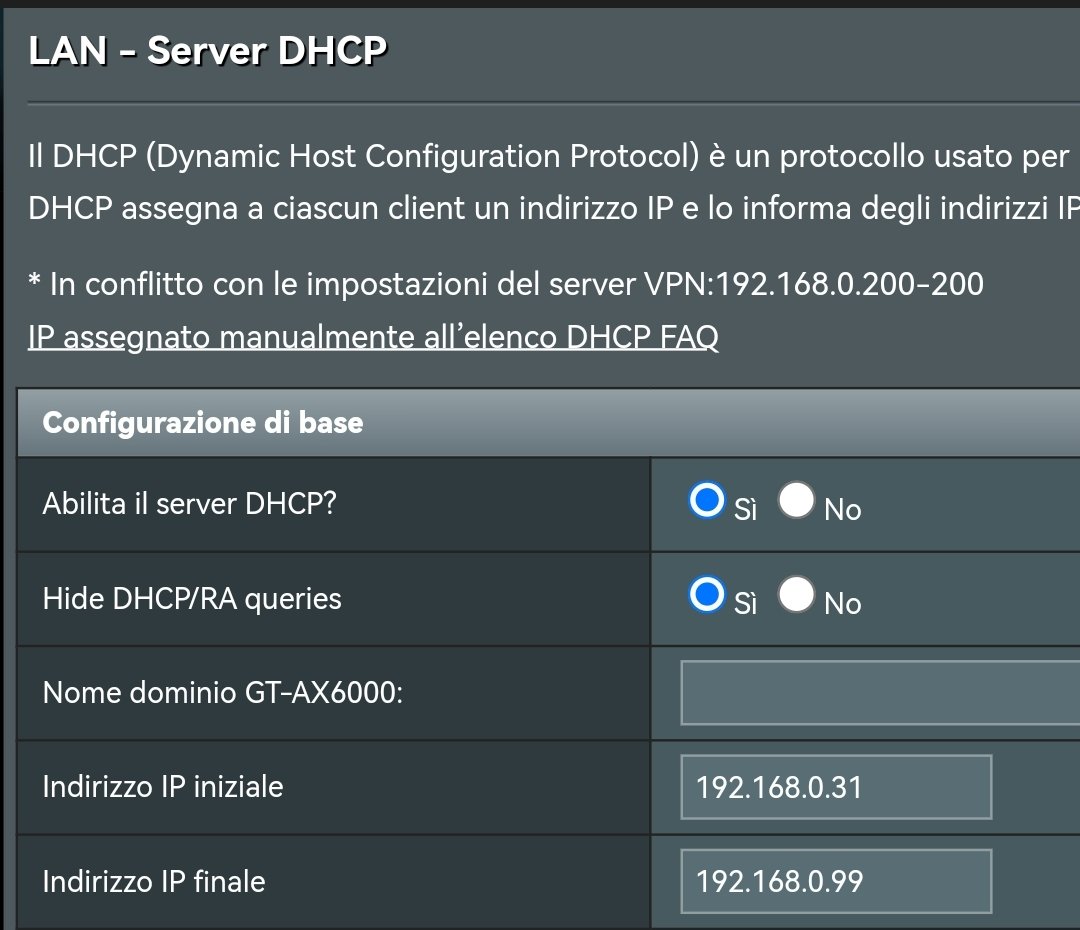Click the VPN server conflict warning line

pyautogui.click(x=506, y=284)
